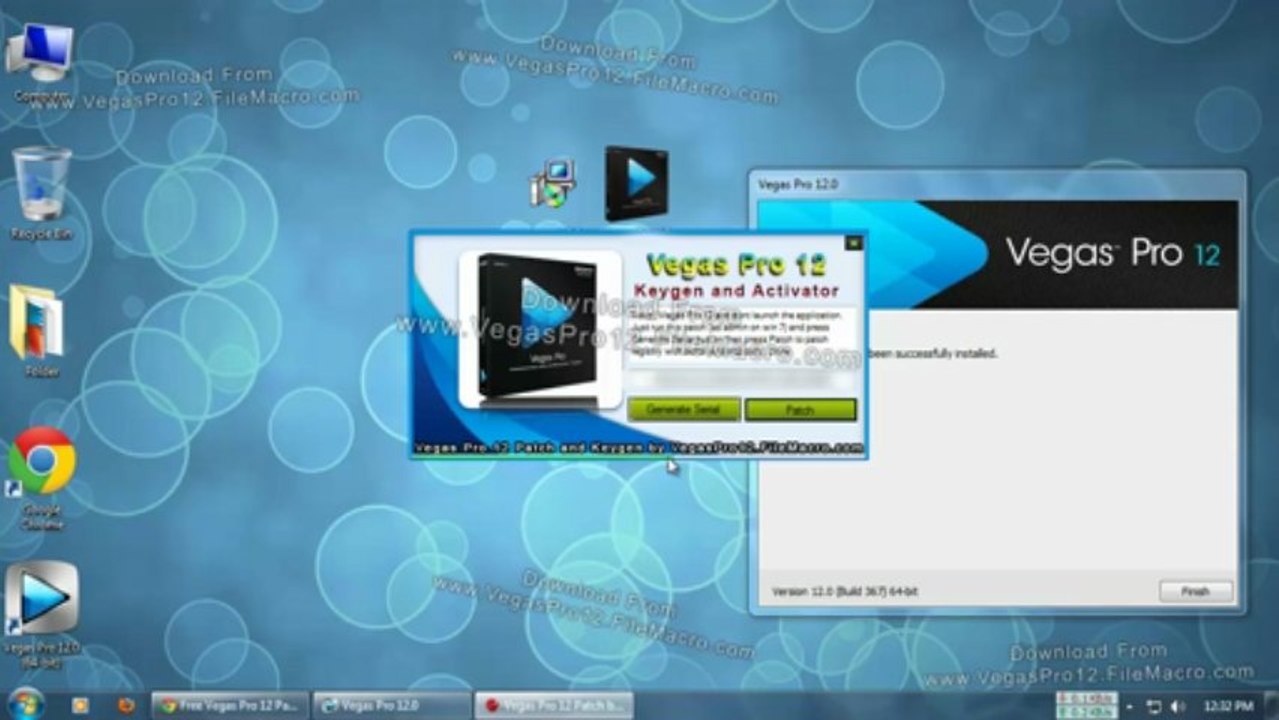Click the instructions text box in the keygen
Screen dimensions: 1279x720
(x=741, y=336)
